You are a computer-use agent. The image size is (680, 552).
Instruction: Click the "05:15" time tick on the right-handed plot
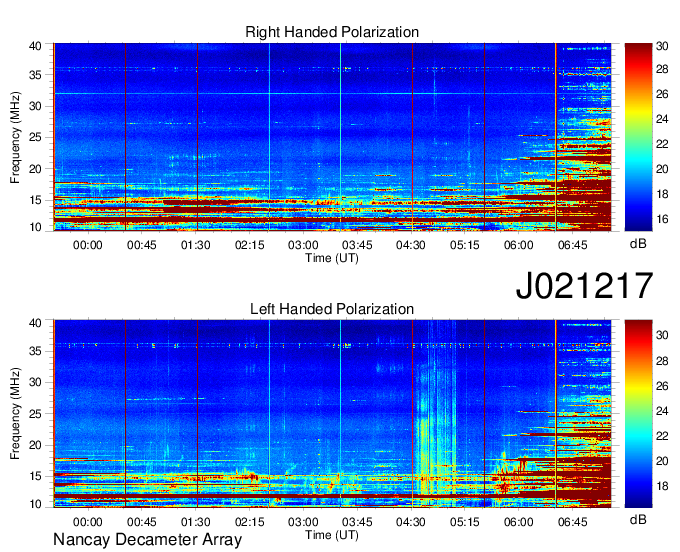coord(465,245)
